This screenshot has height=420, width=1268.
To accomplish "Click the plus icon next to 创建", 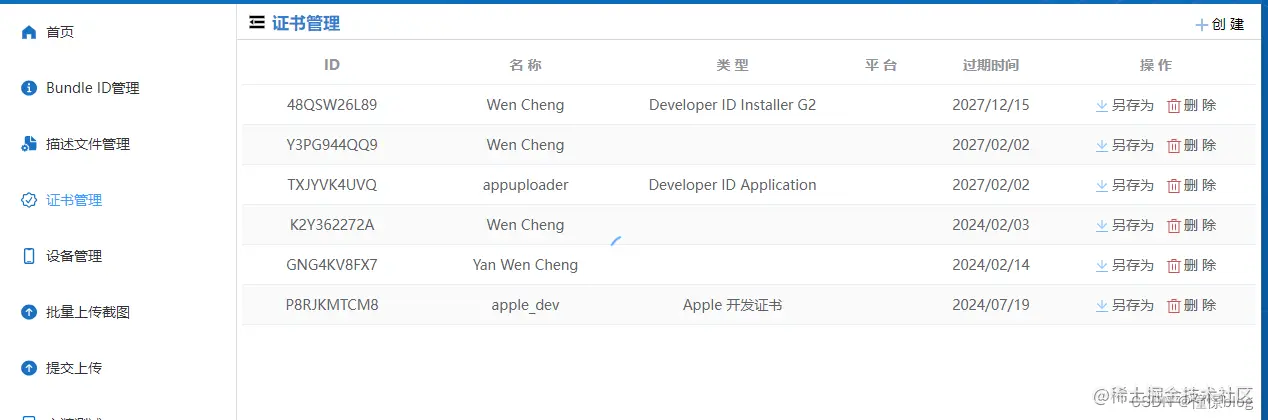I will click(x=1202, y=25).
